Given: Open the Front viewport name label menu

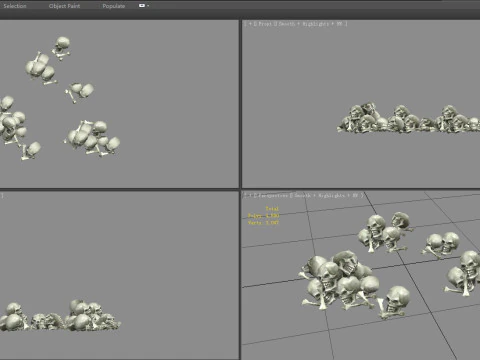Looking at the screenshot, I should pyautogui.click(x=265, y=24).
